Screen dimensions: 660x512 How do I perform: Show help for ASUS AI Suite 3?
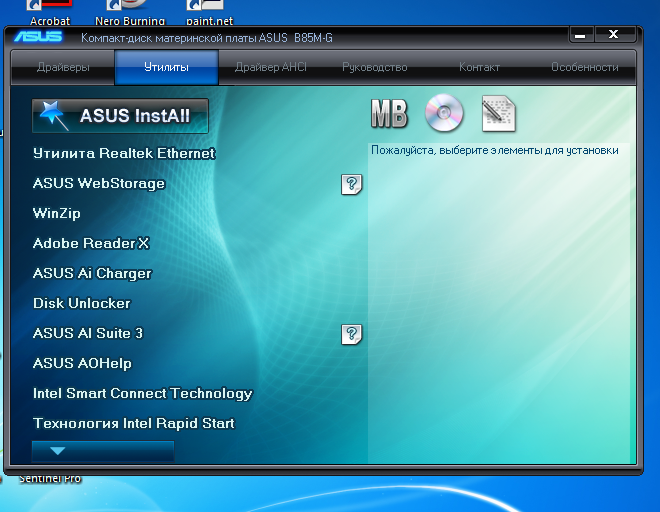pos(351,334)
